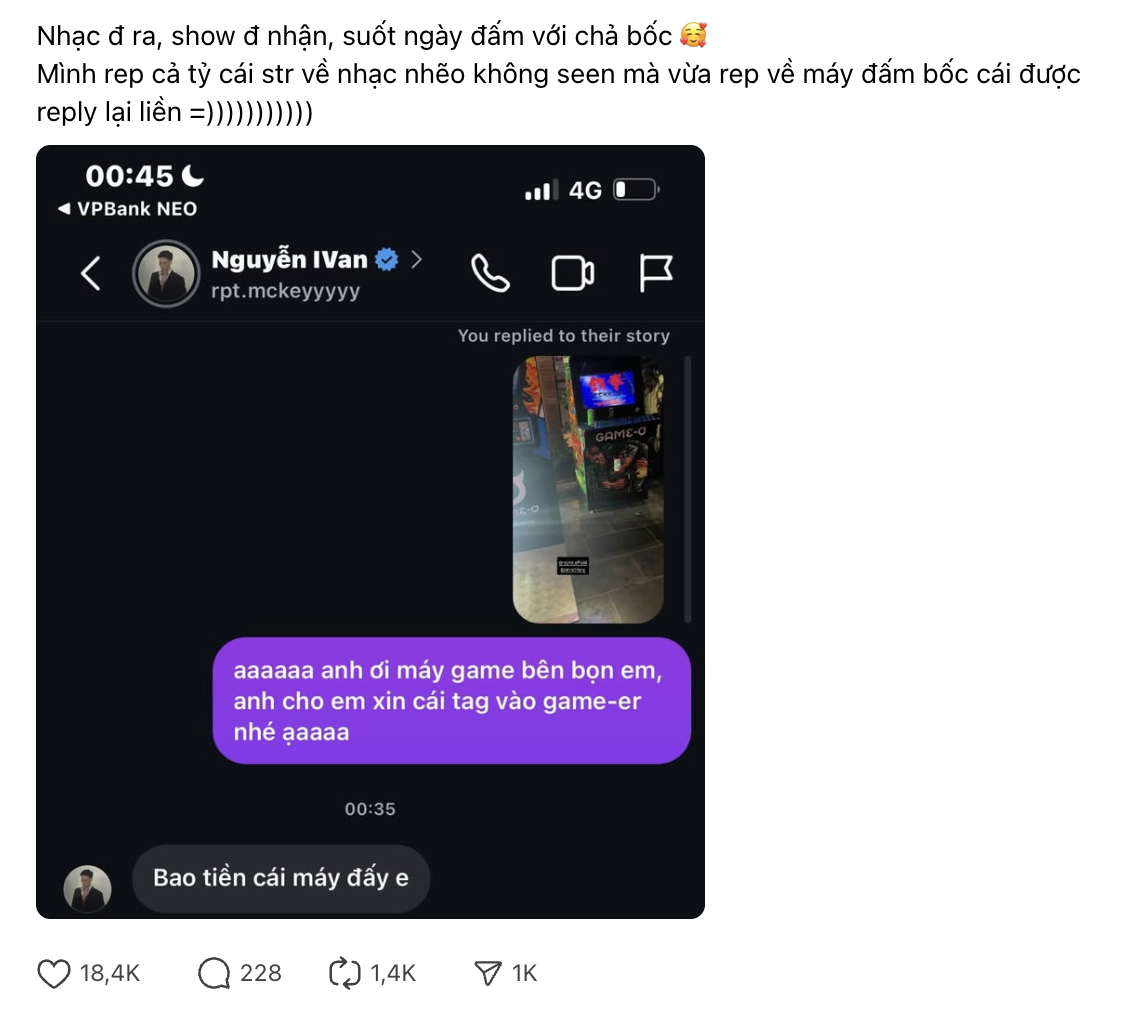Viewport: 1130px width, 1014px height.
Task: Start a voice call with phone icon
Action: click(490, 273)
